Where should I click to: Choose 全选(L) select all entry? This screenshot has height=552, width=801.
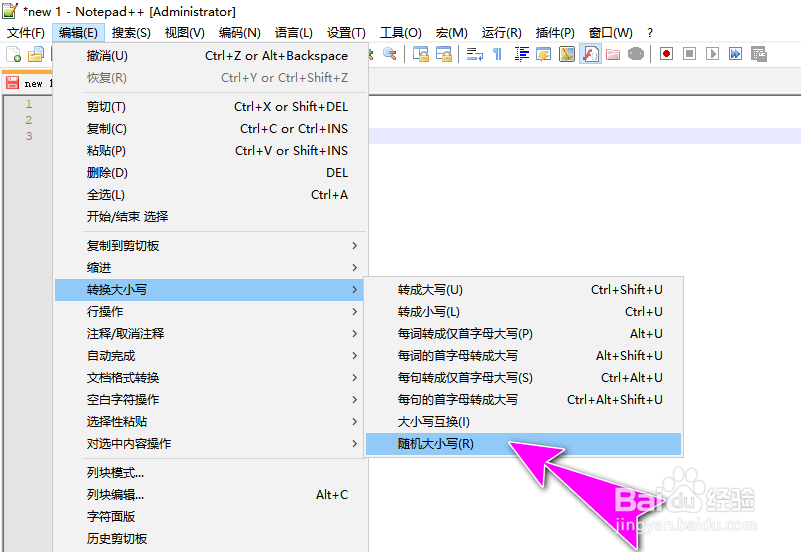210,195
